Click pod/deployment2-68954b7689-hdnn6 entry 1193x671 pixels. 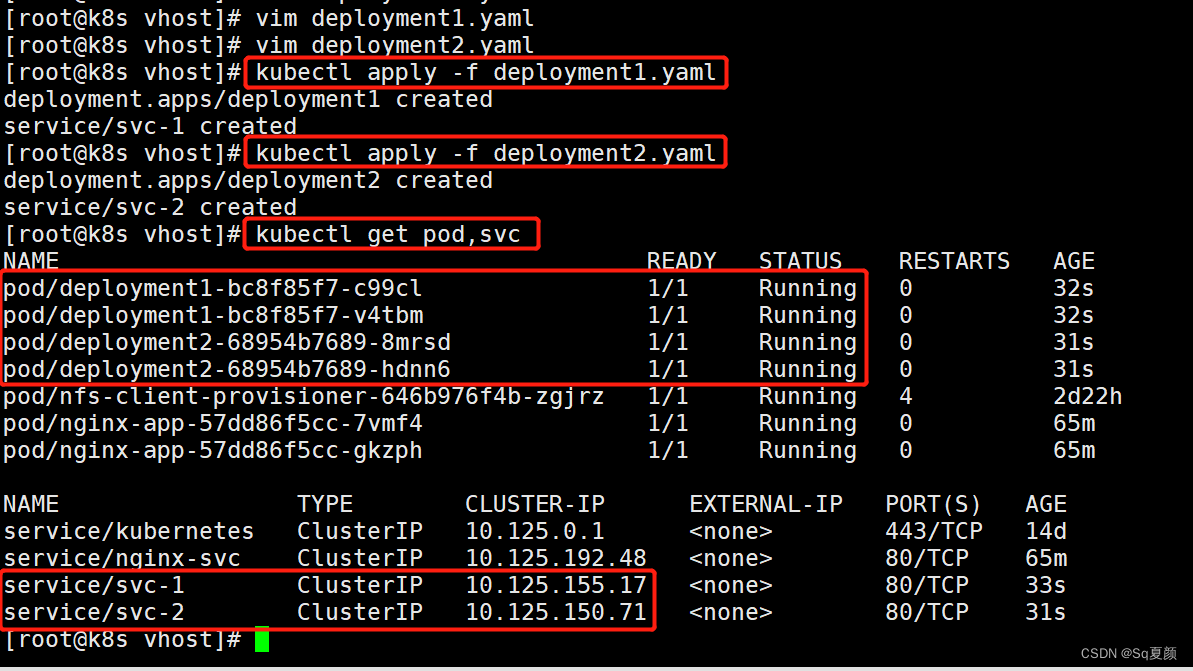click(x=226, y=370)
